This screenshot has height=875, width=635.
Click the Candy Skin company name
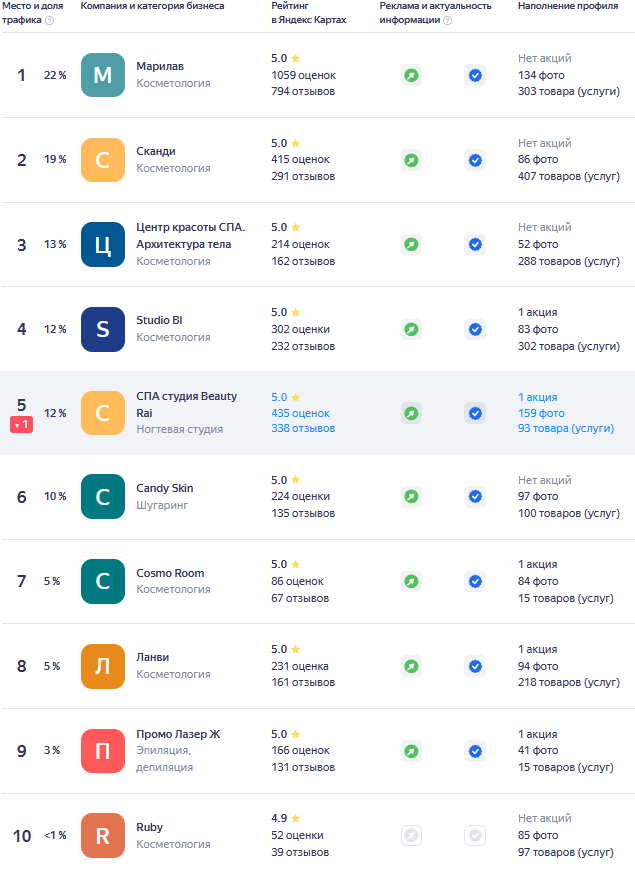pos(165,488)
